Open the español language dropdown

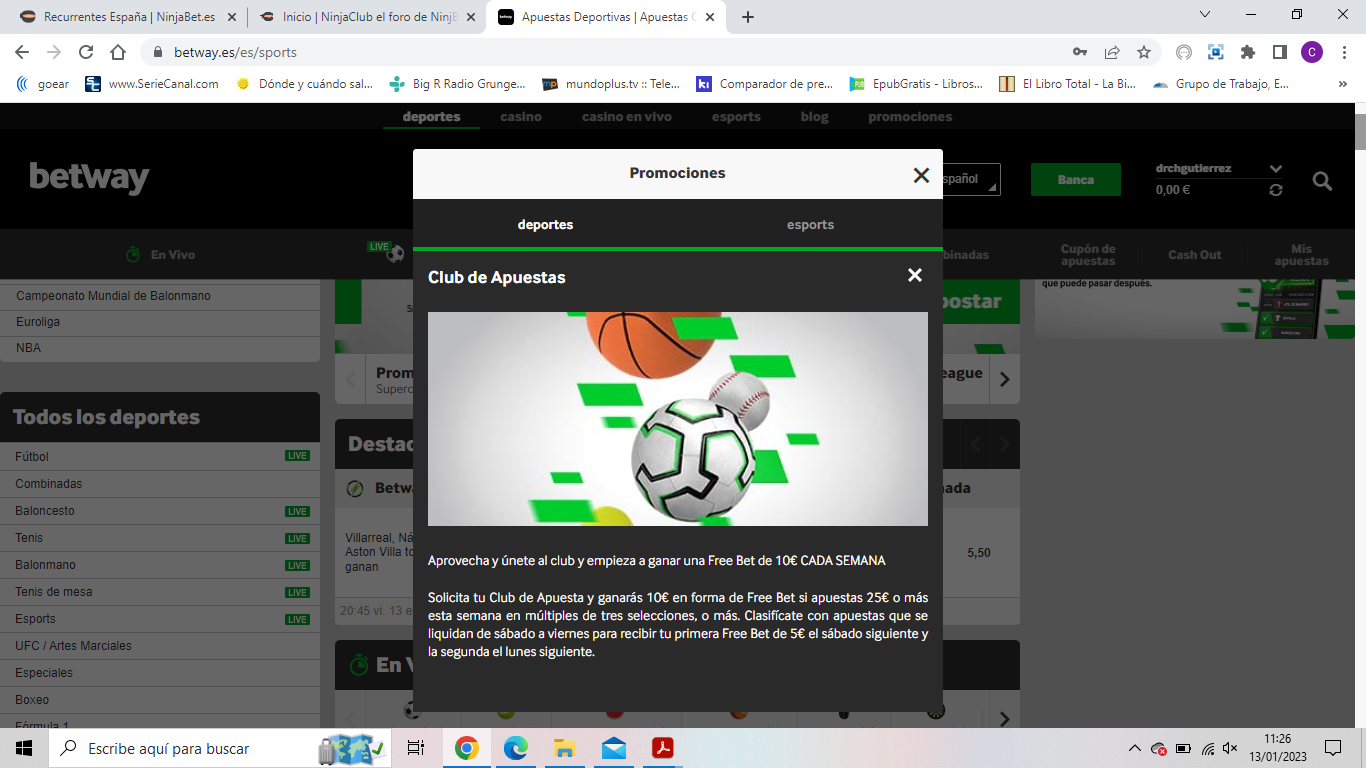pyautogui.click(x=970, y=179)
